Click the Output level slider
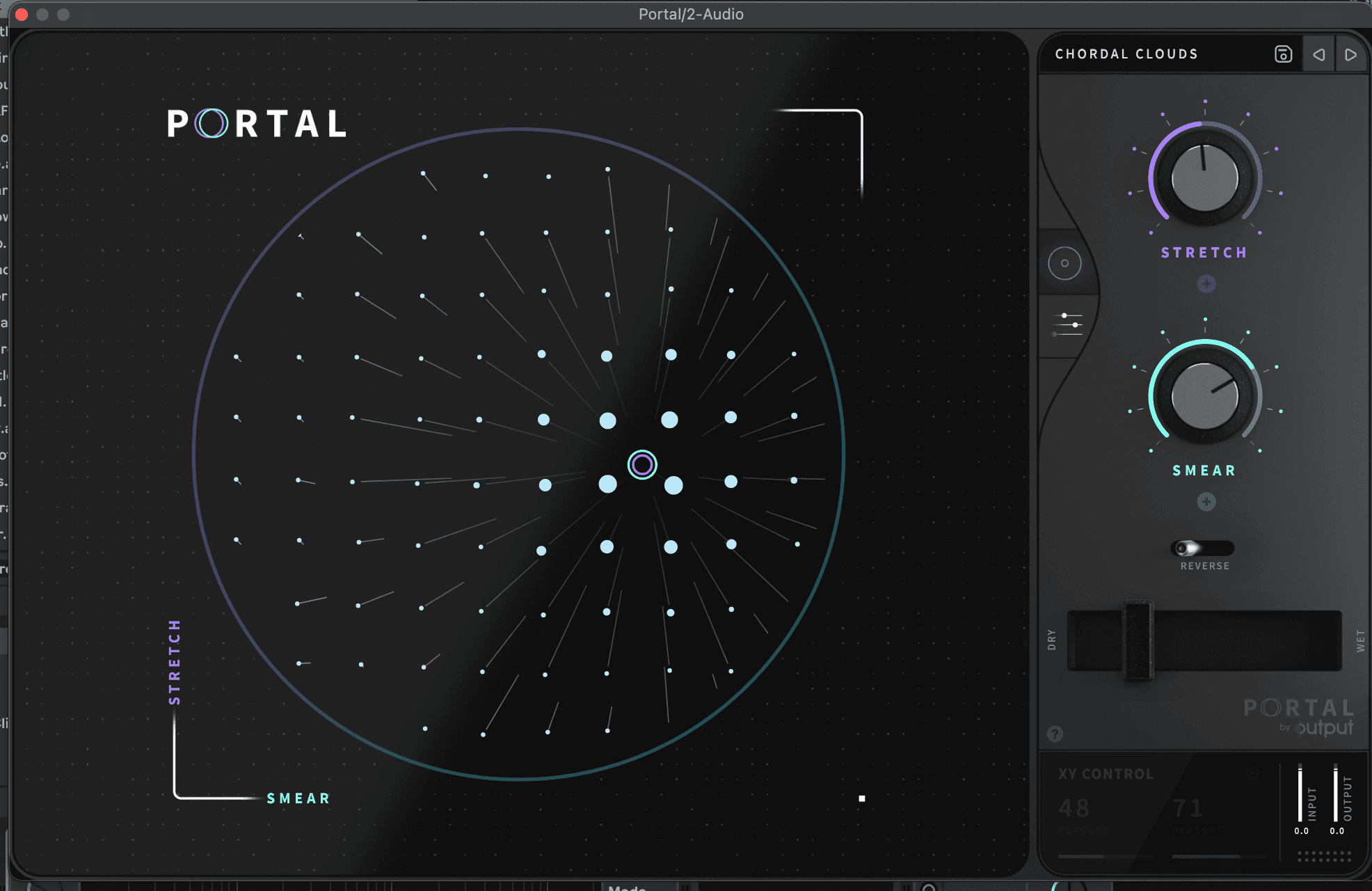 (1335, 794)
